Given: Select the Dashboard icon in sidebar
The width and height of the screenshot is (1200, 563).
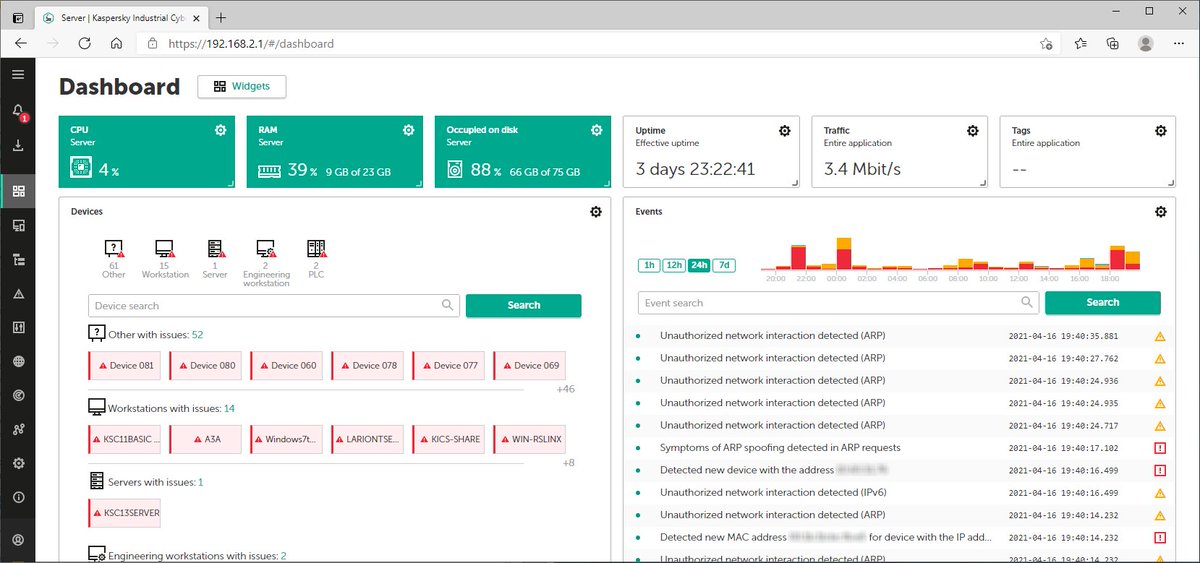Looking at the screenshot, I should click(x=17, y=191).
